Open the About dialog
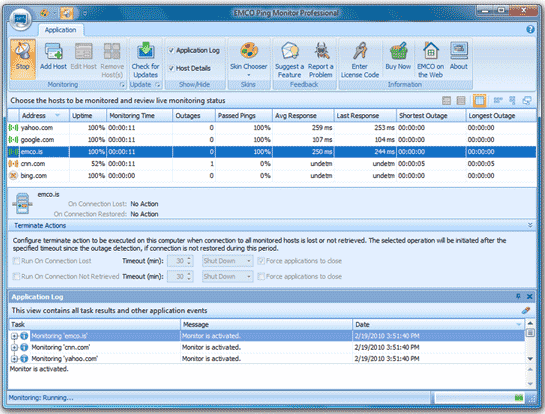Image resolution: width=545 pixels, height=414 pixels. [459, 51]
